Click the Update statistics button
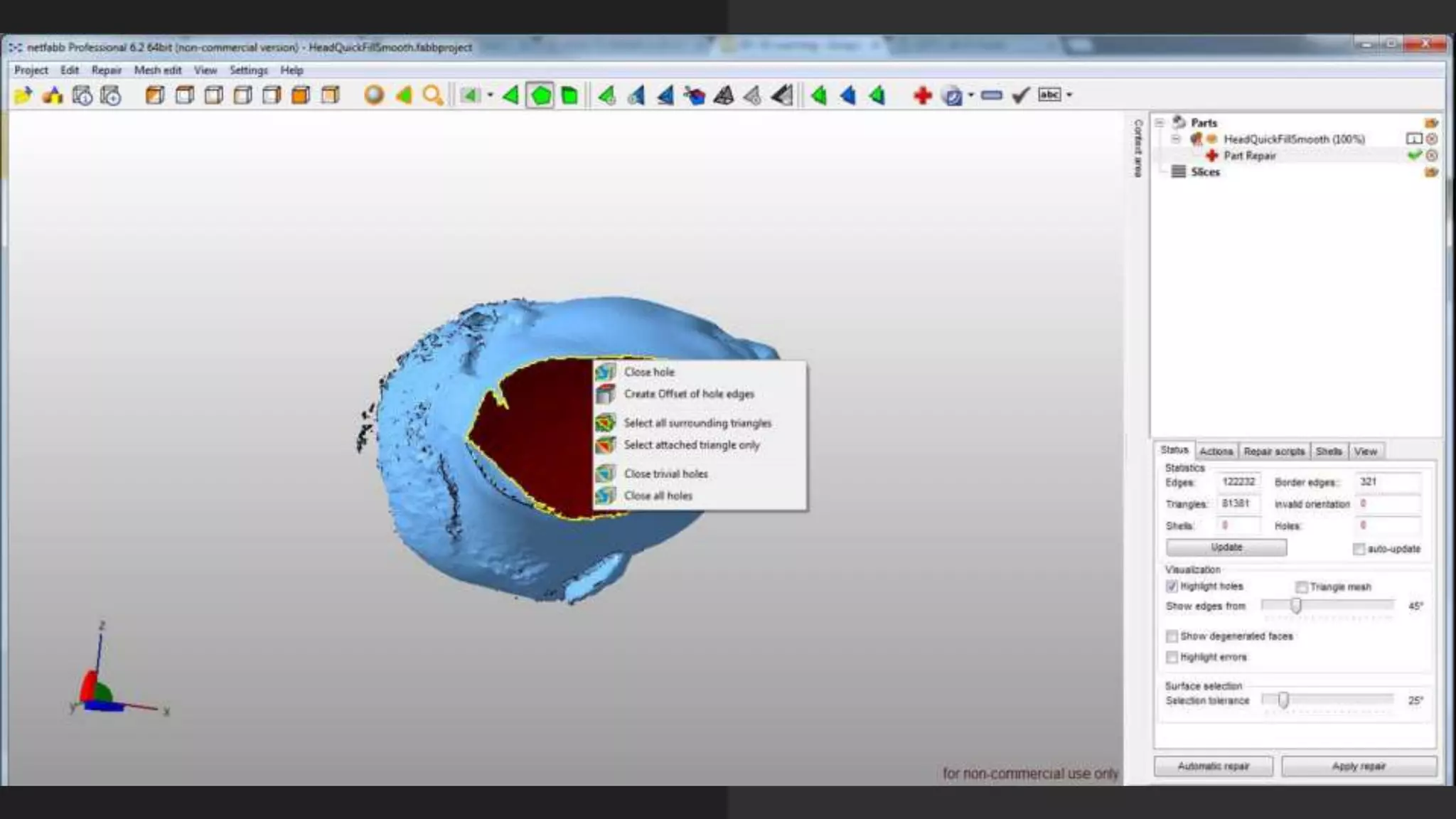 [x=1226, y=547]
